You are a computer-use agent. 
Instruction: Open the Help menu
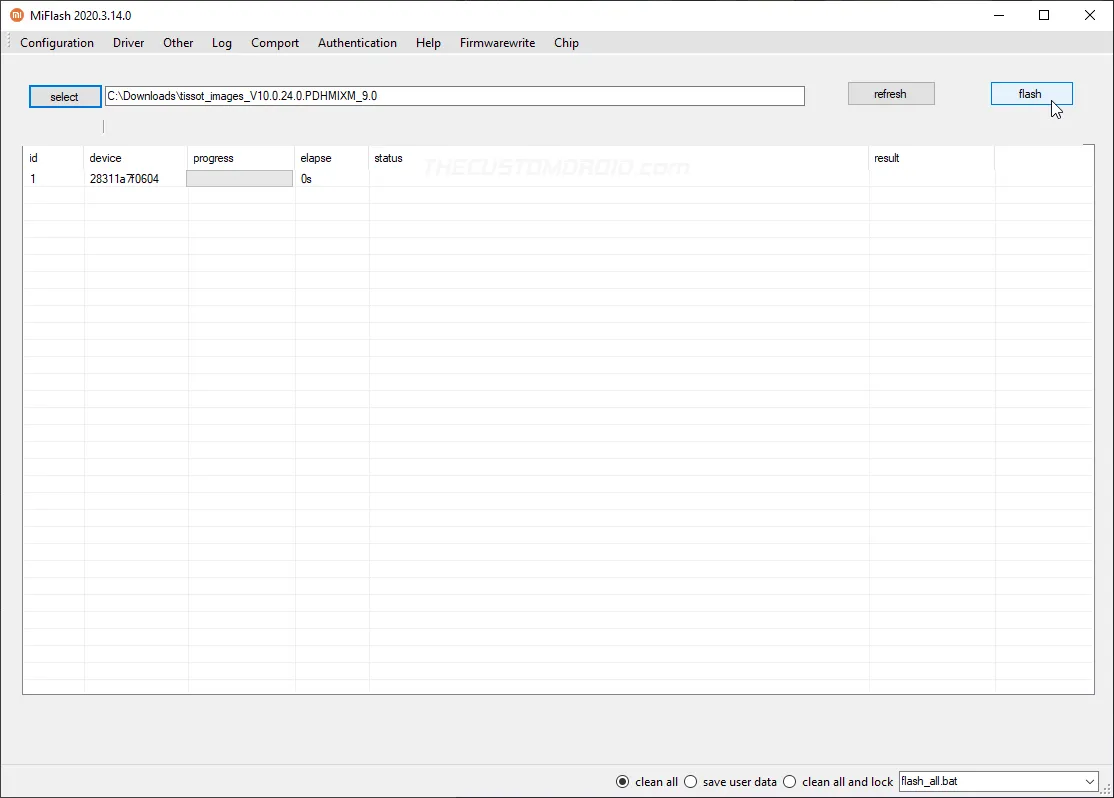click(x=428, y=43)
